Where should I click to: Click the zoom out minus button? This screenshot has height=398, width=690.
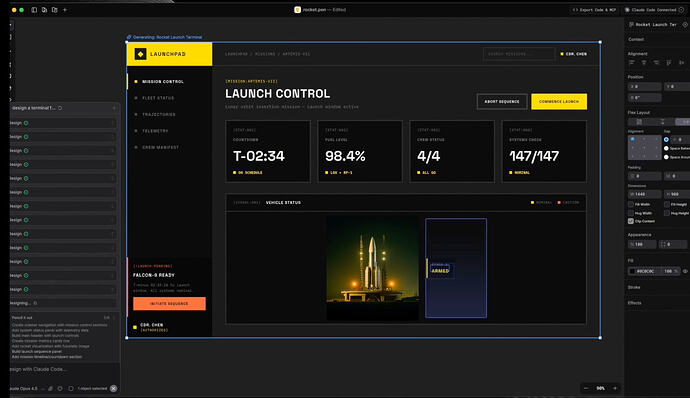(586, 388)
